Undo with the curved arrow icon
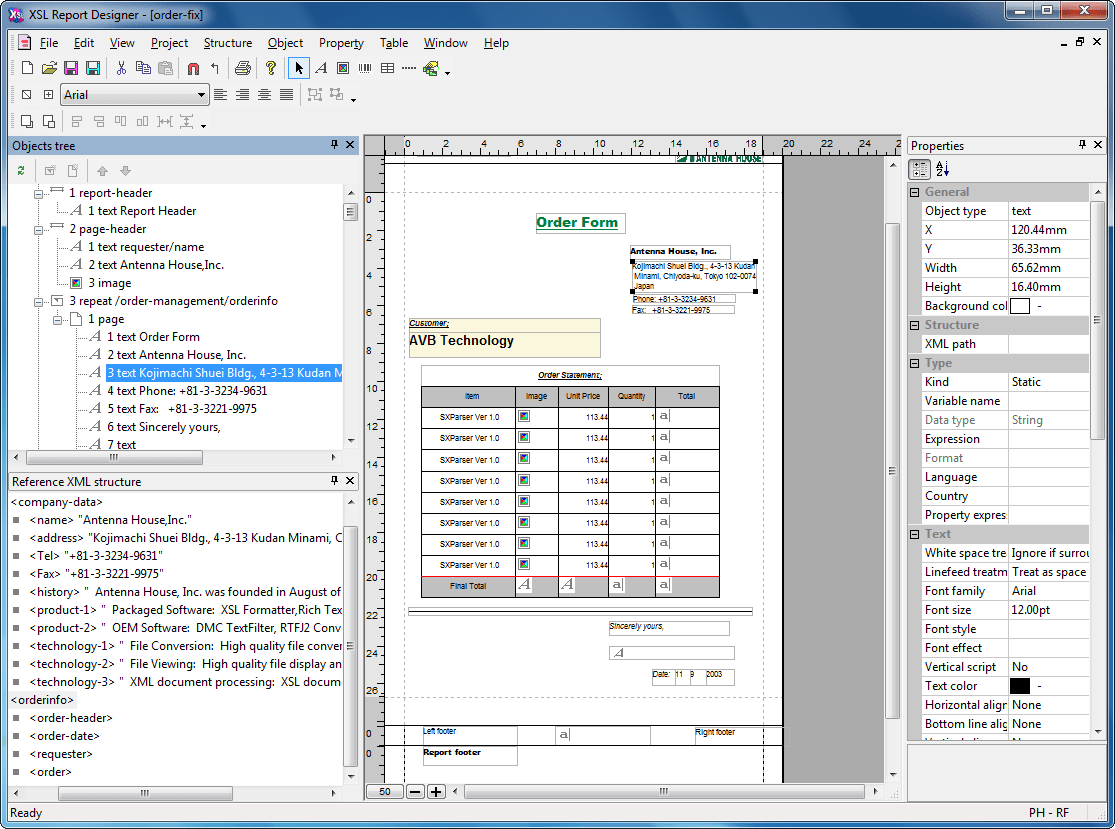1115x829 pixels. (x=215, y=68)
